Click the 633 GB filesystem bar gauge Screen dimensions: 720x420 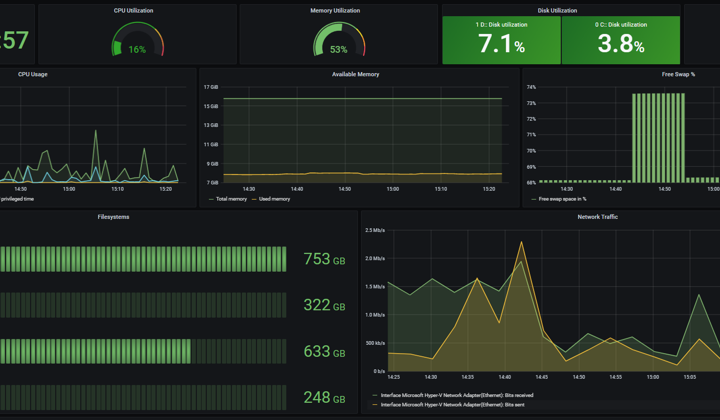click(x=143, y=351)
